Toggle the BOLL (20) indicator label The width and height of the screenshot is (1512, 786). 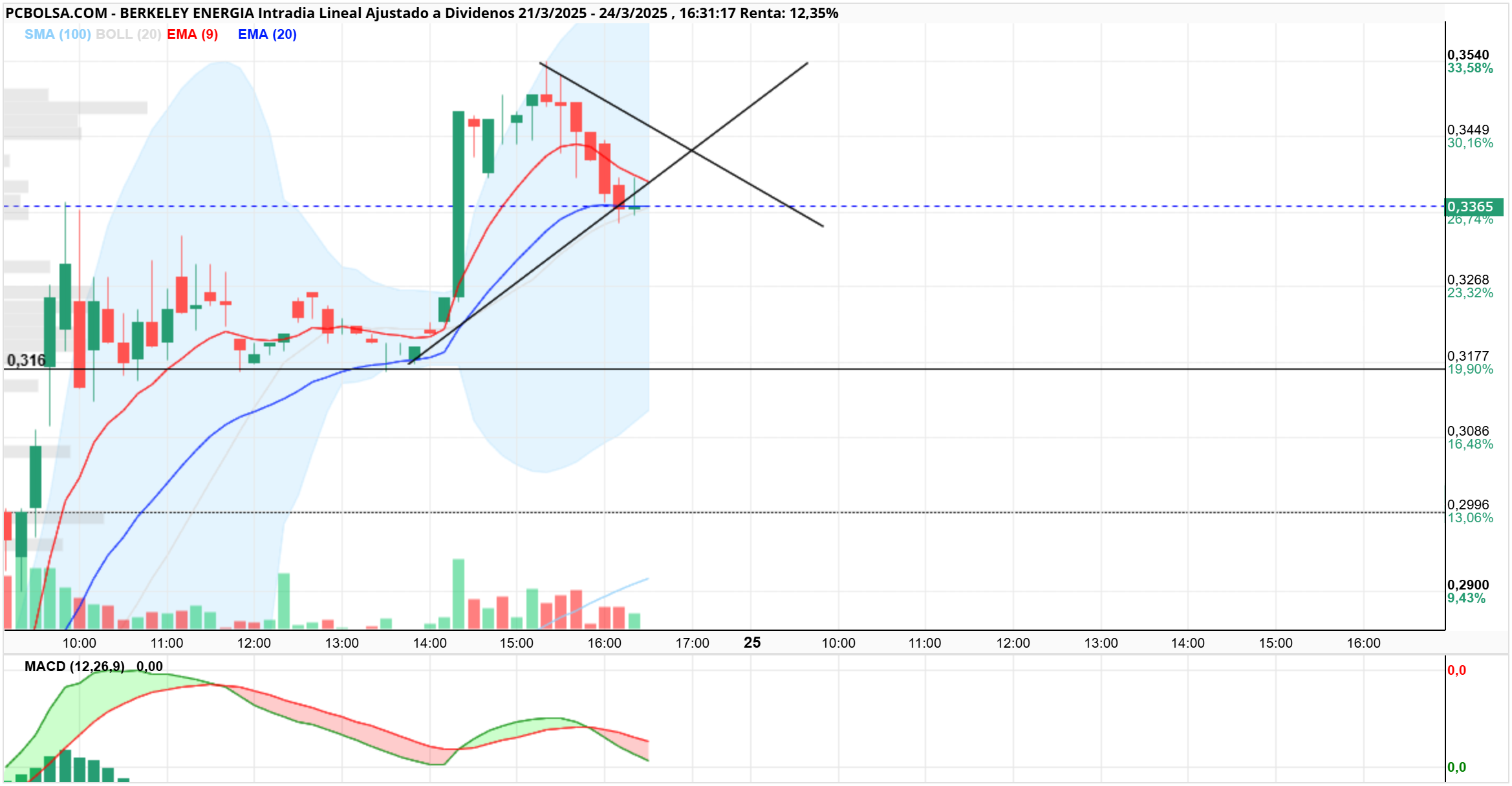128,34
